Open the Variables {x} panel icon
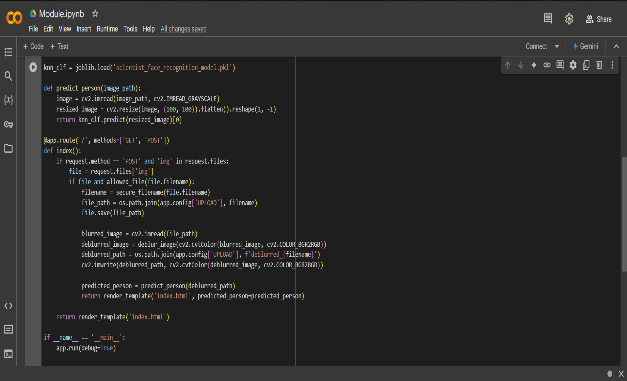This screenshot has height=381, width=627. coord(8,100)
